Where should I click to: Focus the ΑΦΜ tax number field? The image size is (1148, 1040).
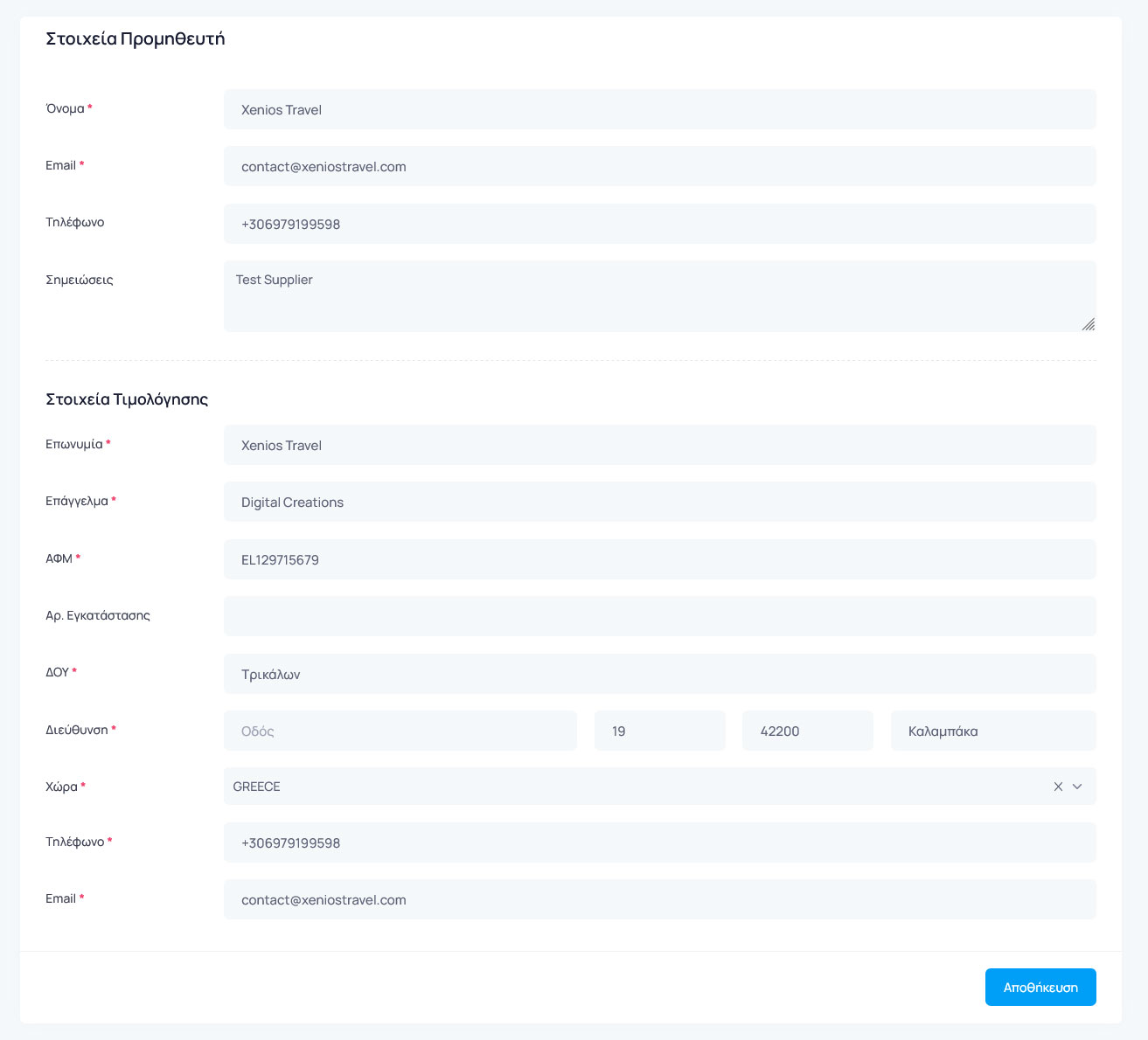pyautogui.click(x=659, y=560)
